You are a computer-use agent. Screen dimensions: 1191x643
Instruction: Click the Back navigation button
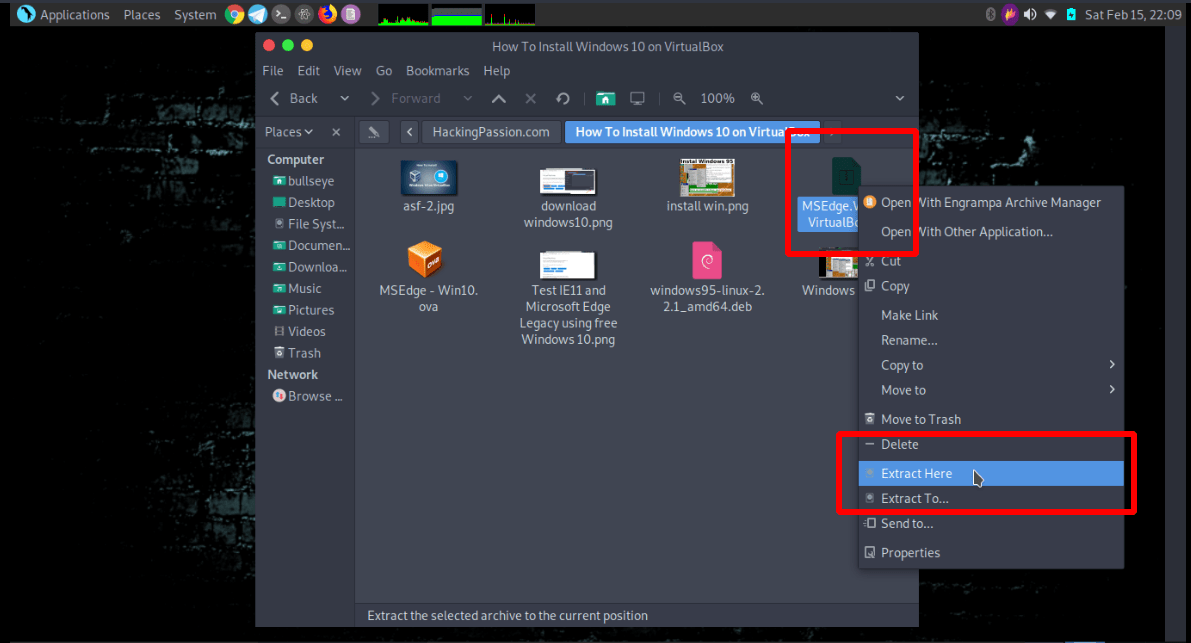(295, 99)
